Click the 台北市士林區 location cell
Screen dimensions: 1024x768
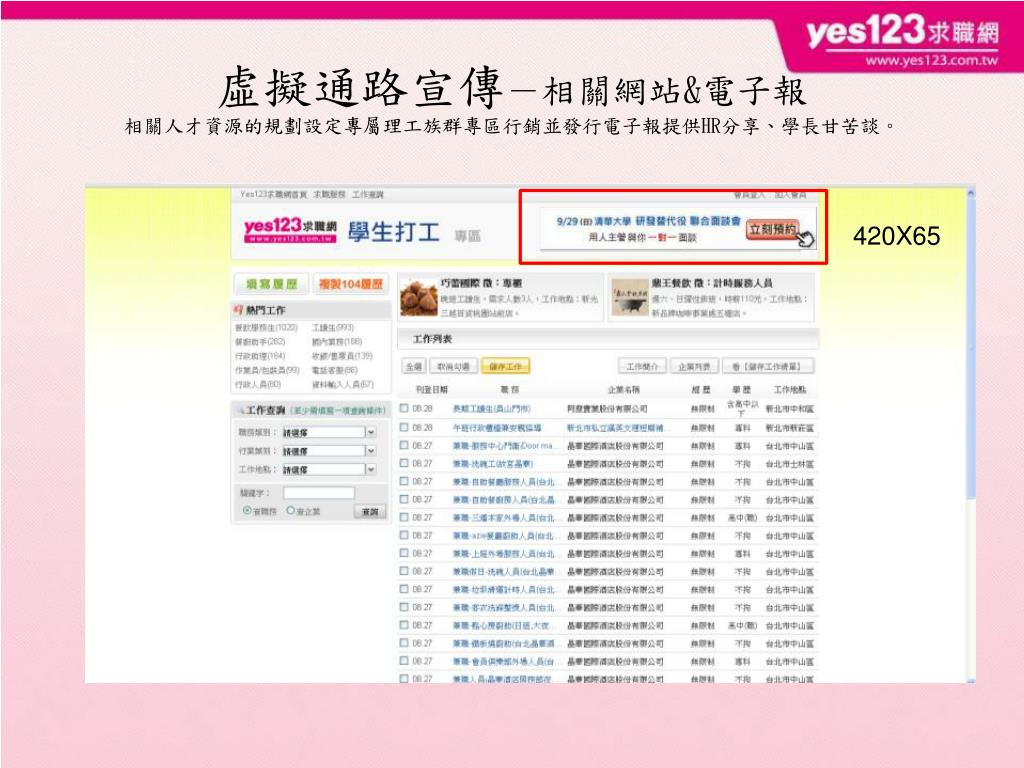(790, 464)
